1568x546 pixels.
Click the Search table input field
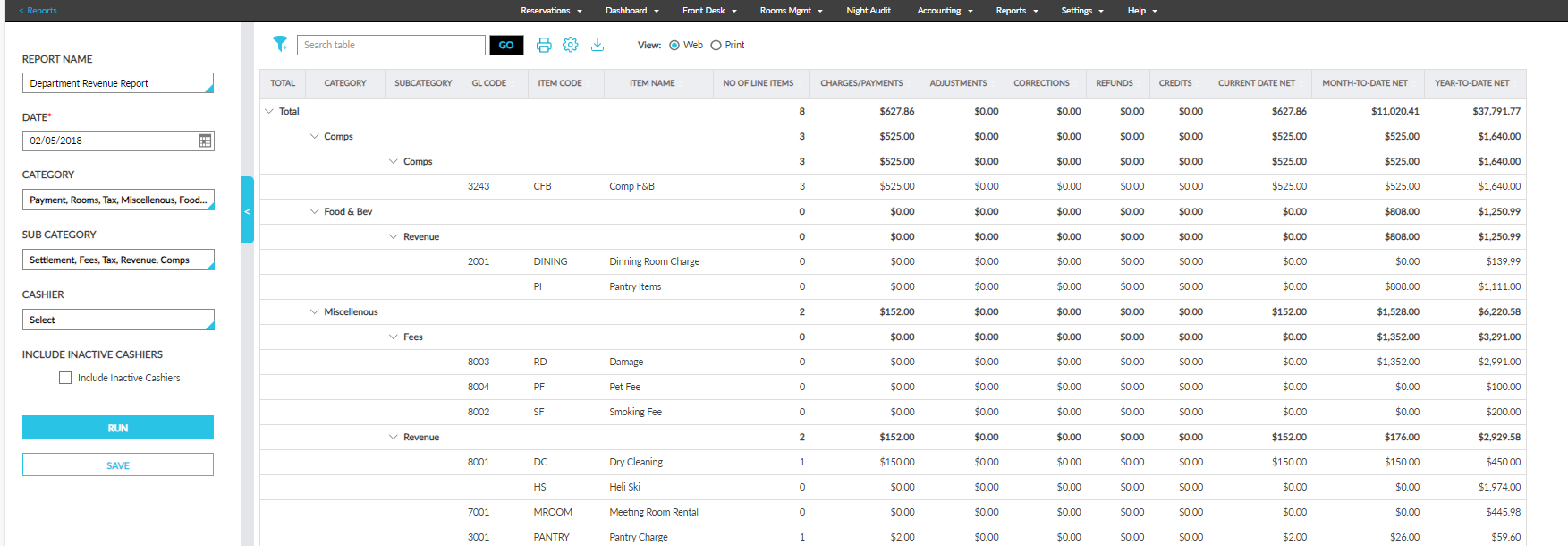tap(391, 45)
